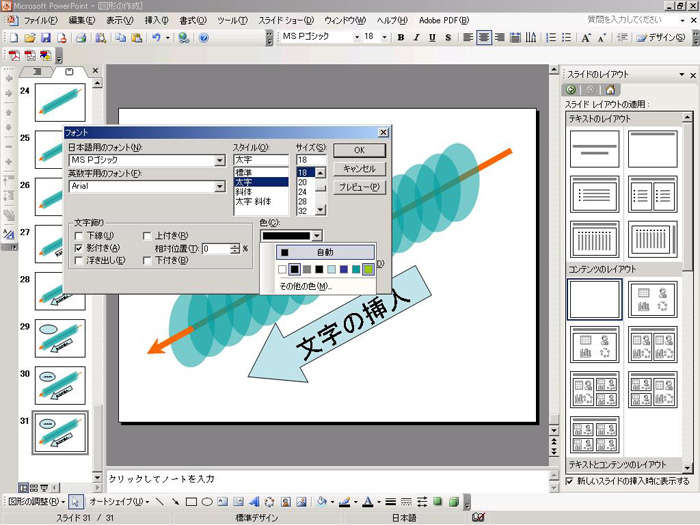Screen dimensions: 700x525
Task: Enable the 上付き(R) superscript checkbox
Action: [147, 236]
